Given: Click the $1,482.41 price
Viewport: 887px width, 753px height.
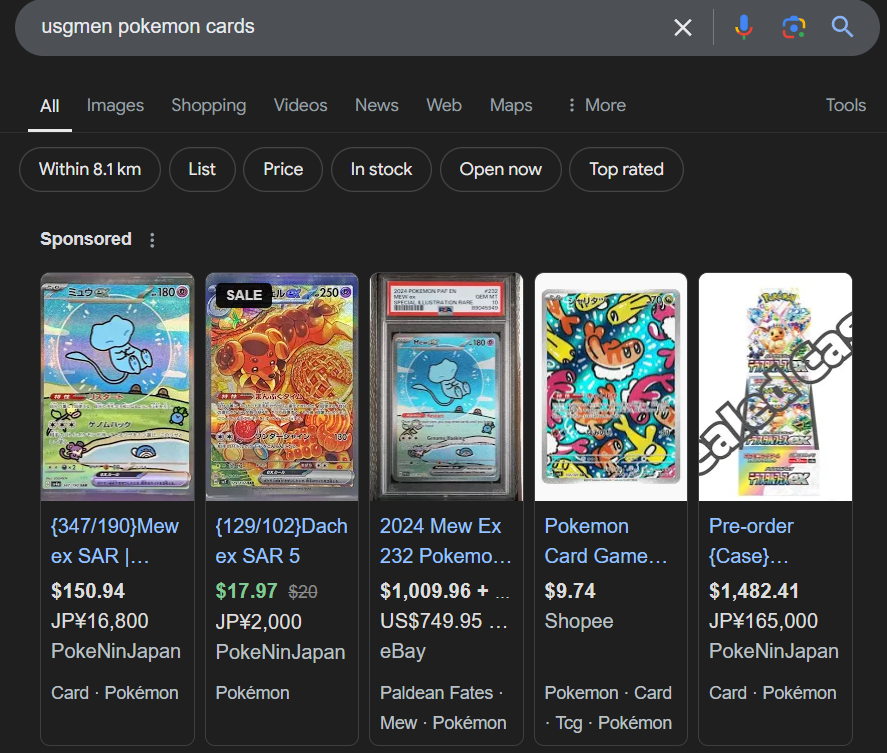Looking at the screenshot, I should pos(754,591).
